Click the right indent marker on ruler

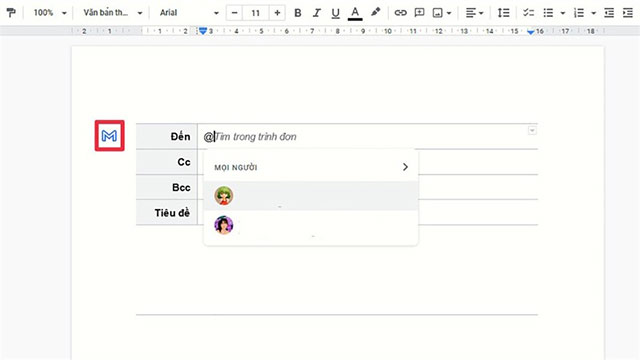coord(531,32)
